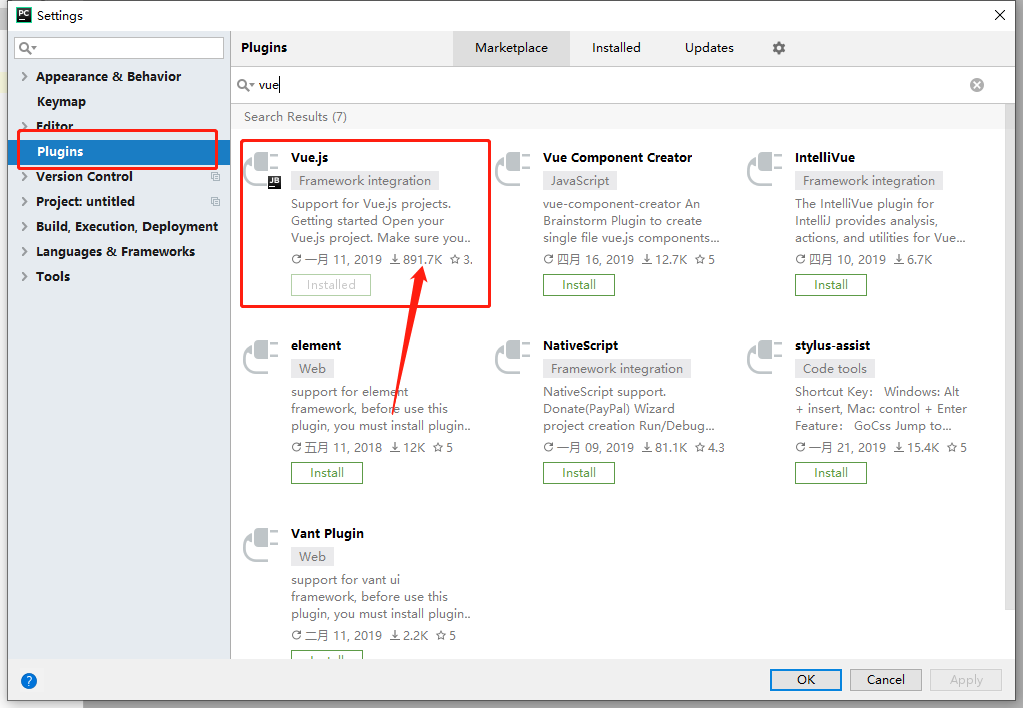
Task: Install the NativeScript plugin
Action: [x=579, y=473]
